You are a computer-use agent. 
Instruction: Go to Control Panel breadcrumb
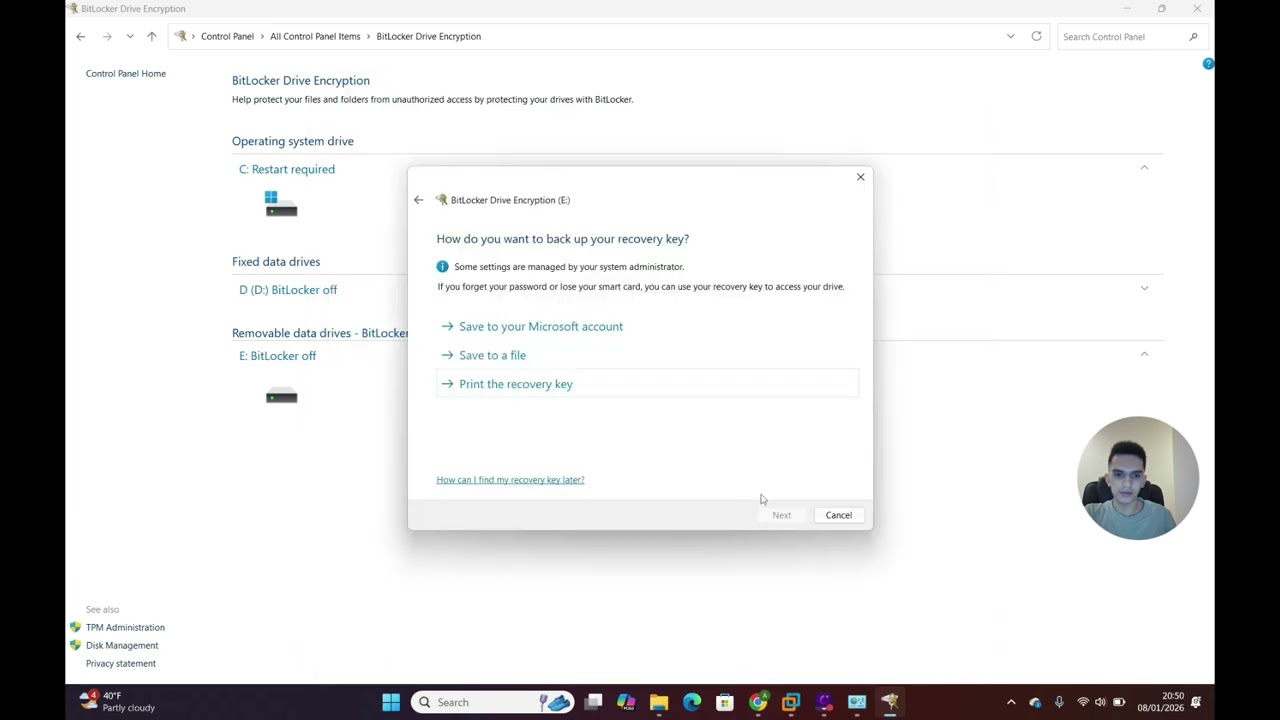pyautogui.click(x=227, y=36)
